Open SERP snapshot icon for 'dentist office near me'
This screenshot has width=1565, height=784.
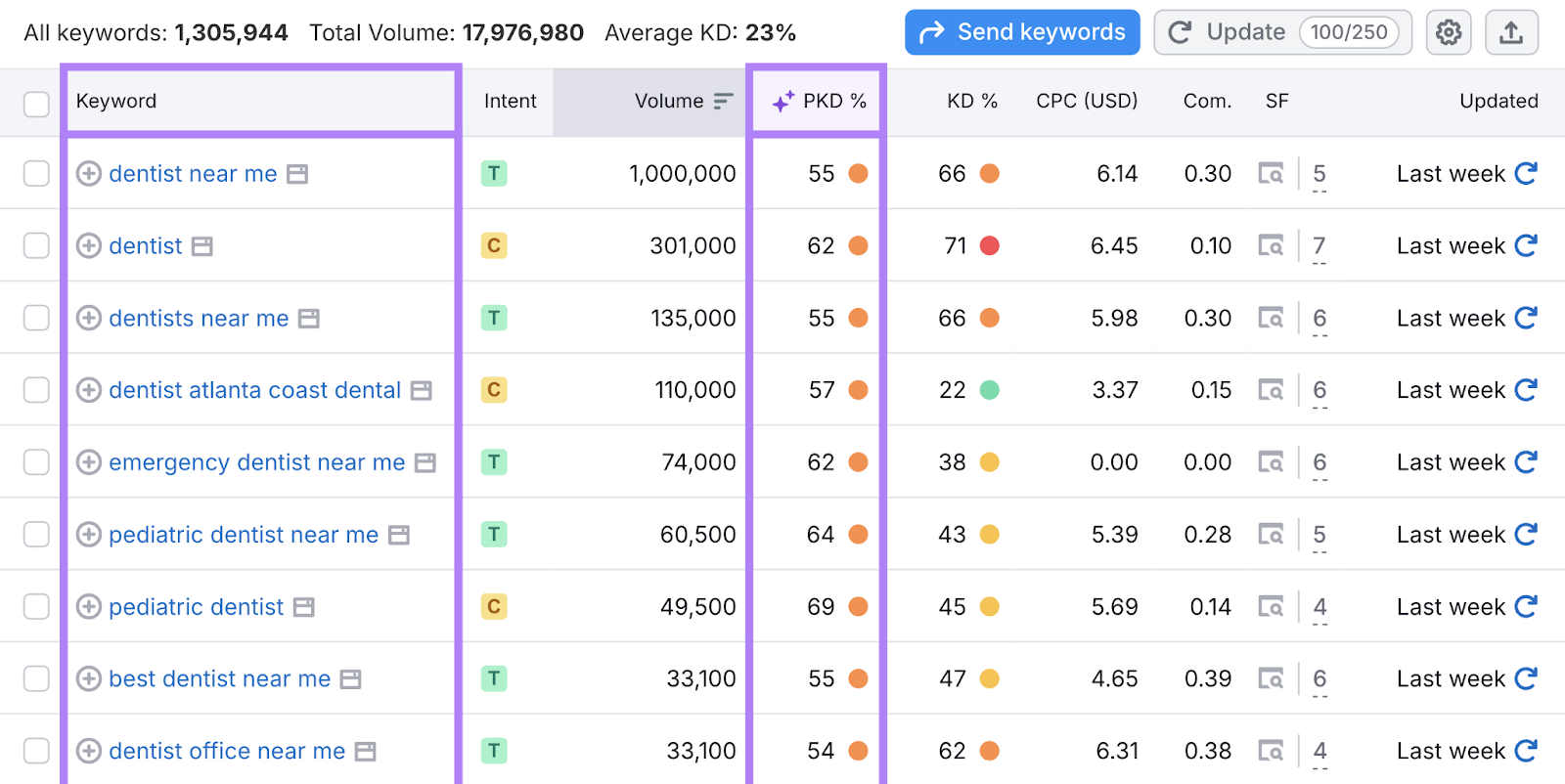365,752
